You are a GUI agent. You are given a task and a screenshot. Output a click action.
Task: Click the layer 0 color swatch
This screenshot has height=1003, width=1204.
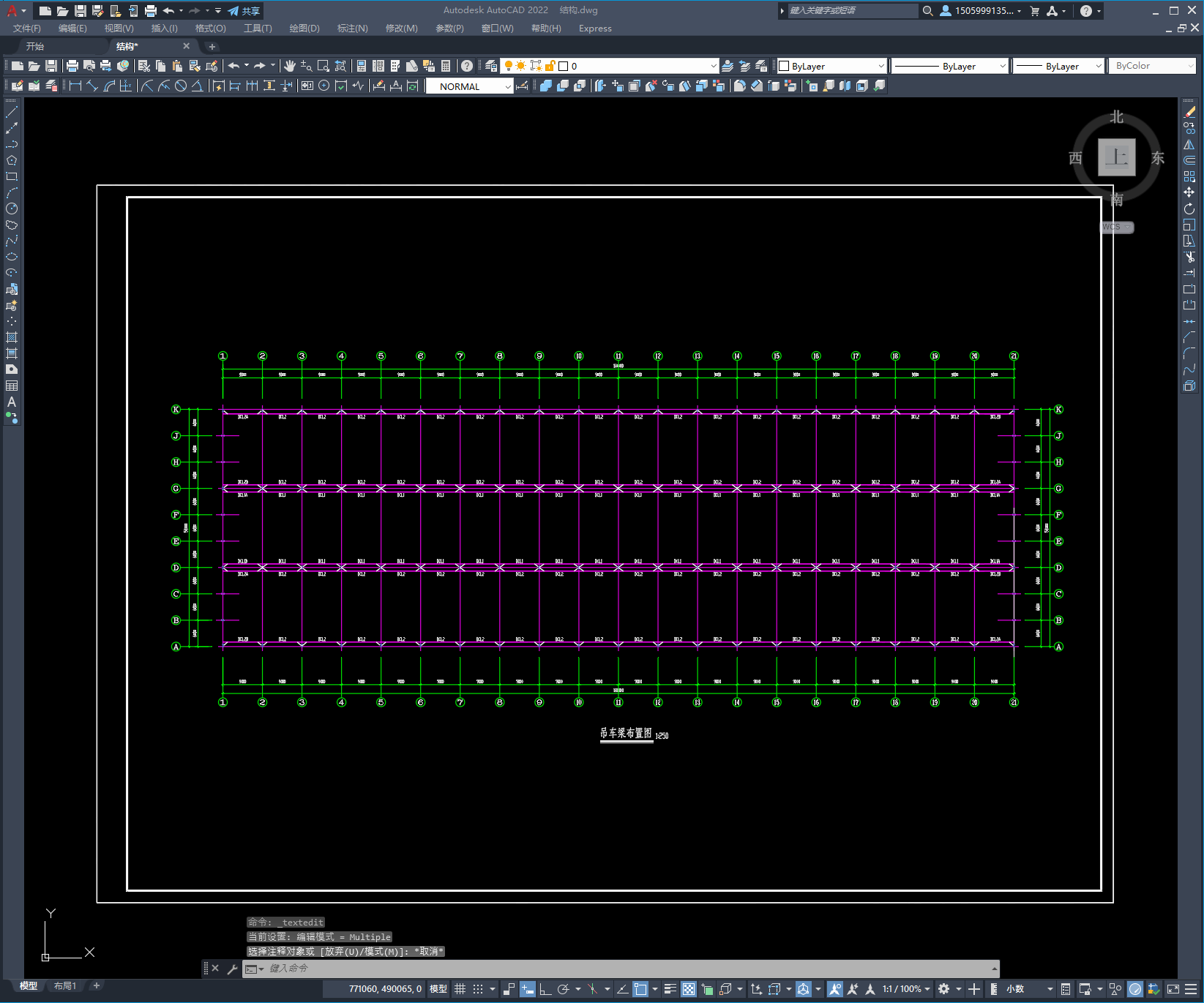tap(564, 66)
